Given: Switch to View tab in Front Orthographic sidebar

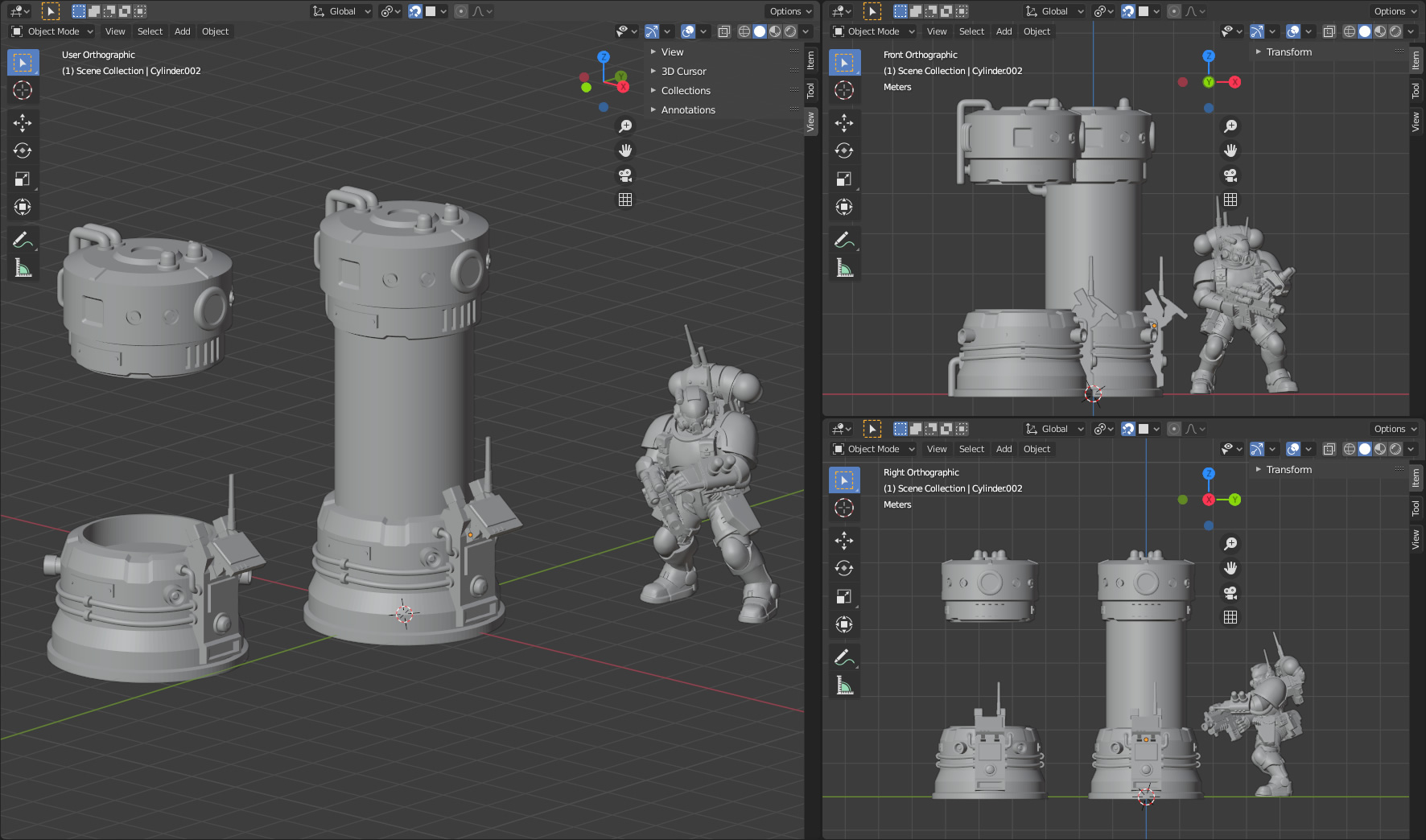Looking at the screenshot, I should (x=1416, y=121).
